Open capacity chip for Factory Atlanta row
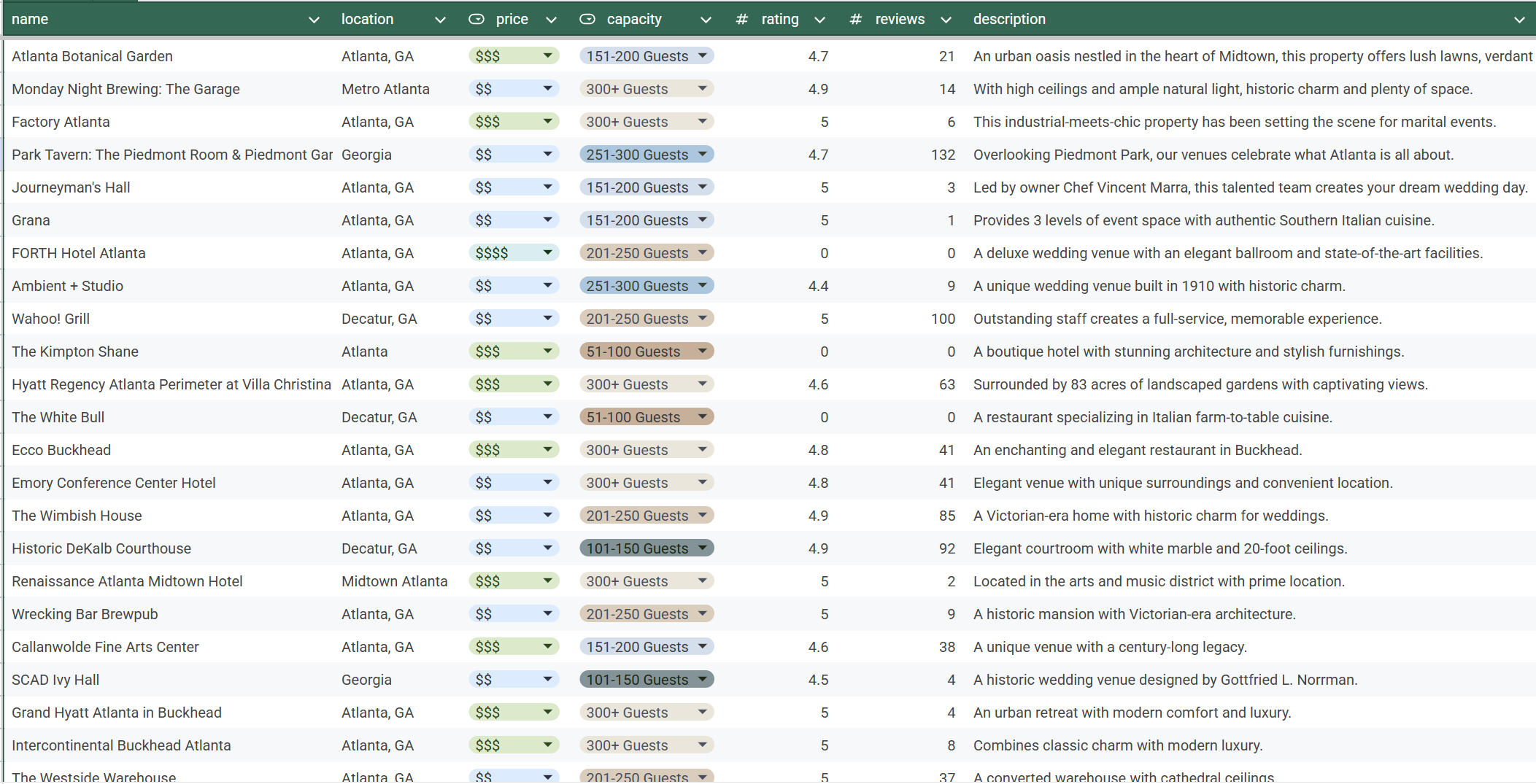Screen dimensions: 1536x784 647,122
